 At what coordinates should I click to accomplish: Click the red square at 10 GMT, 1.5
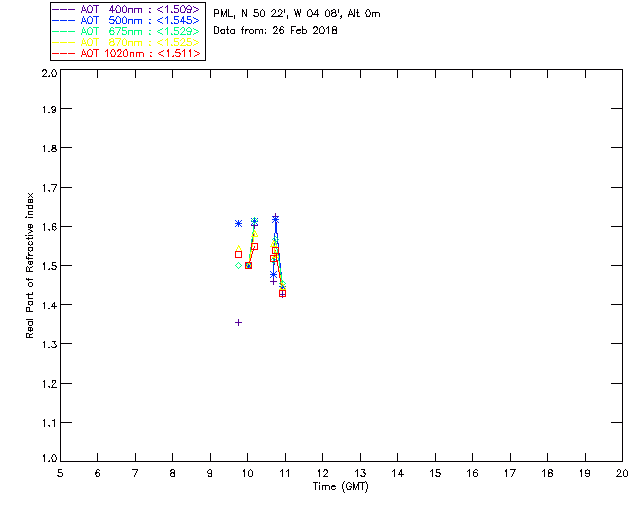tap(248, 265)
